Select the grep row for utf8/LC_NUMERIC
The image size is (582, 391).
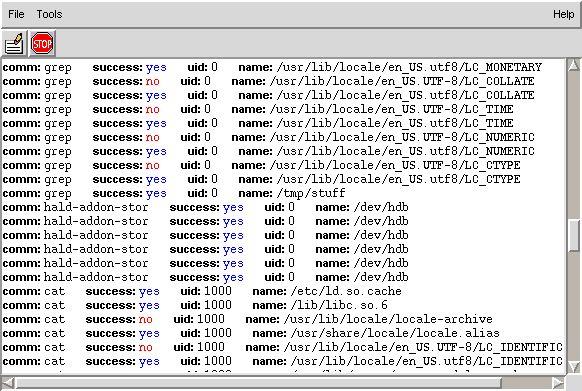tap(269, 151)
